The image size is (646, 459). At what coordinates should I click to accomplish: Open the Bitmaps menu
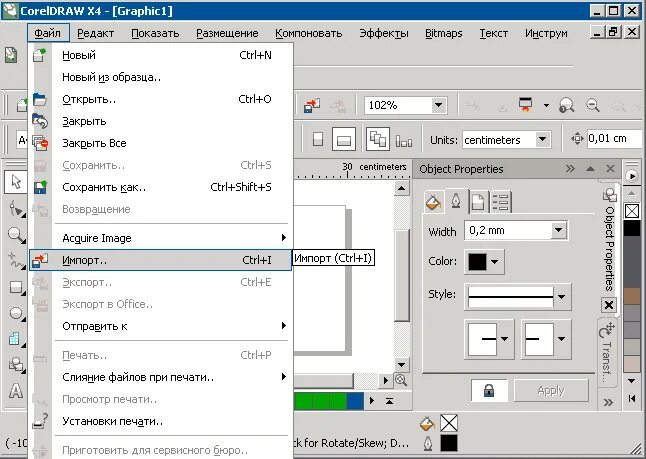pyautogui.click(x=444, y=33)
